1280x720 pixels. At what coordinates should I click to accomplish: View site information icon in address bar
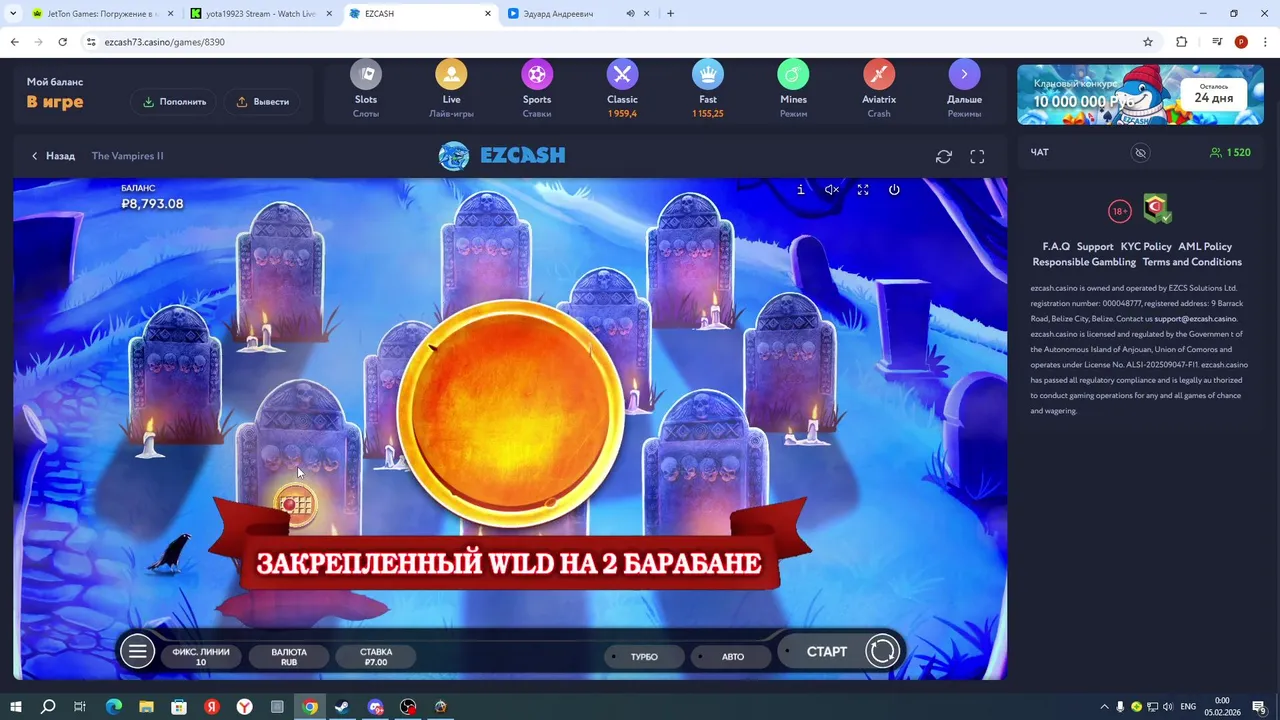[91, 42]
